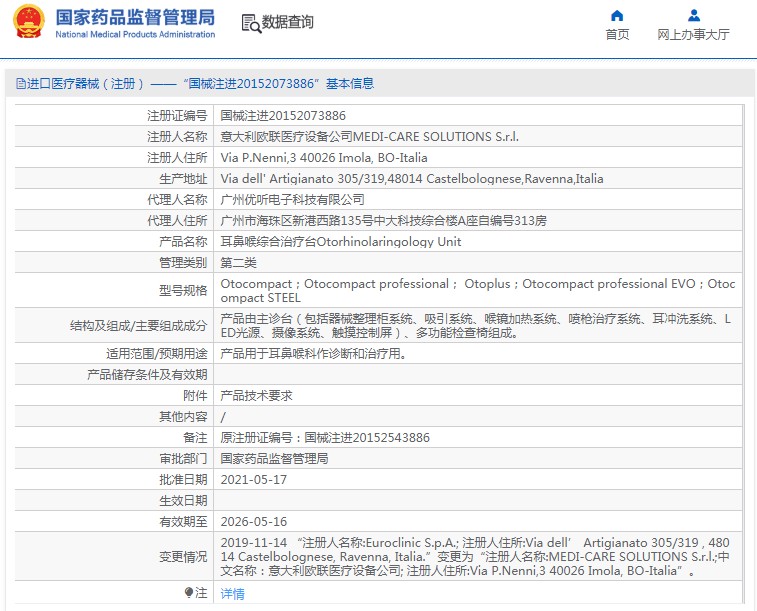Click the 结构及组成/主要组成成分 label
The width and height of the screenshot is (757, 611).
[x=138, y=326]
